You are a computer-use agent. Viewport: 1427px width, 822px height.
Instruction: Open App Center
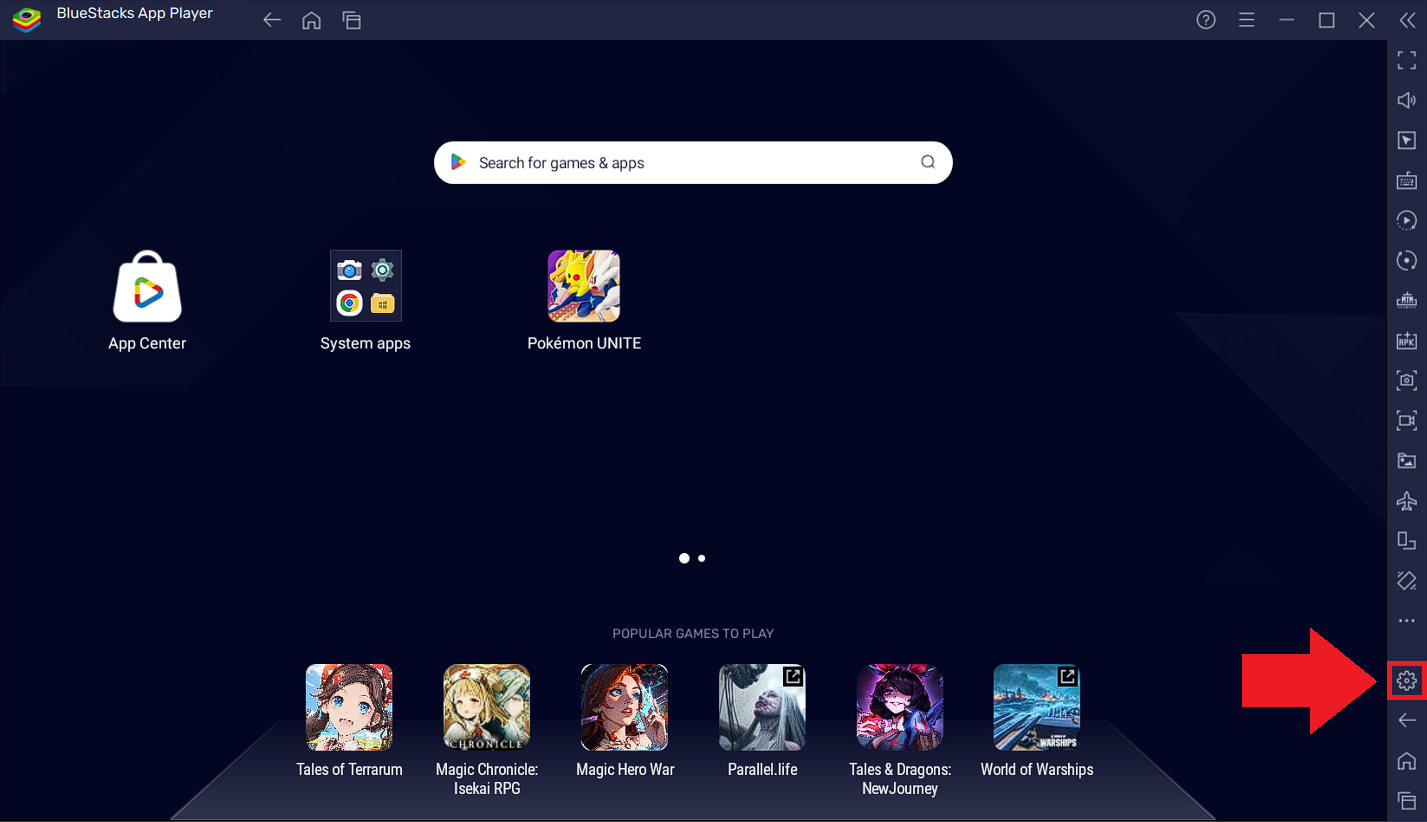147,300
